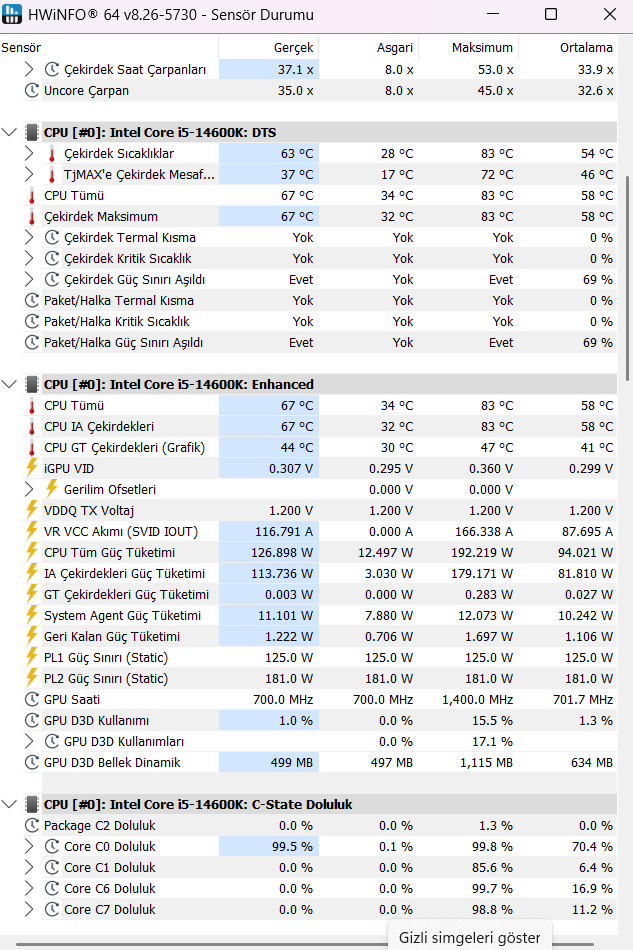Click clock icon beside GPU D3D Kullanımı
633x950 pixels.
pos(31,720)
